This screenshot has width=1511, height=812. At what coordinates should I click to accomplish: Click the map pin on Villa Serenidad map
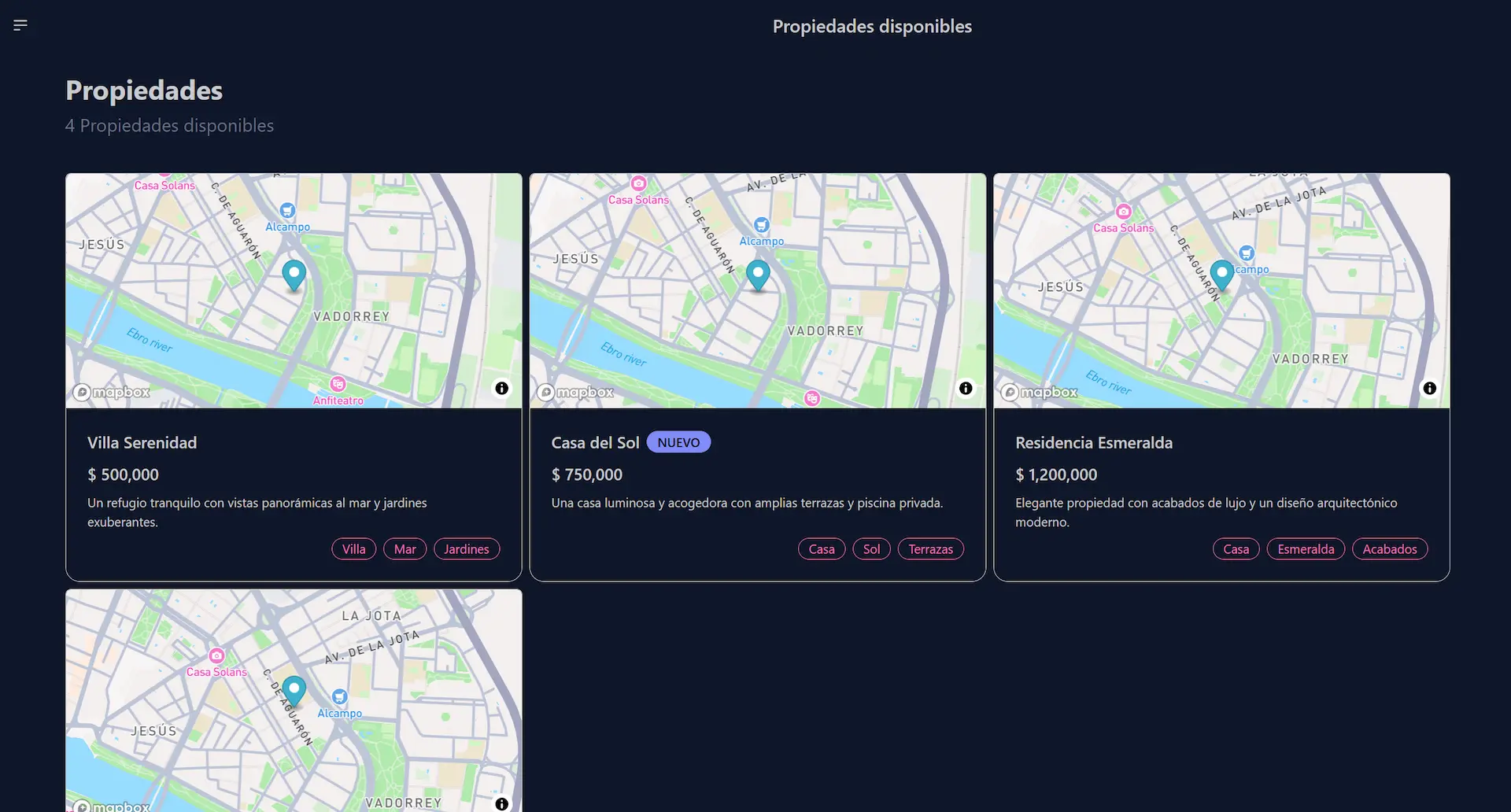click(294, 275)
